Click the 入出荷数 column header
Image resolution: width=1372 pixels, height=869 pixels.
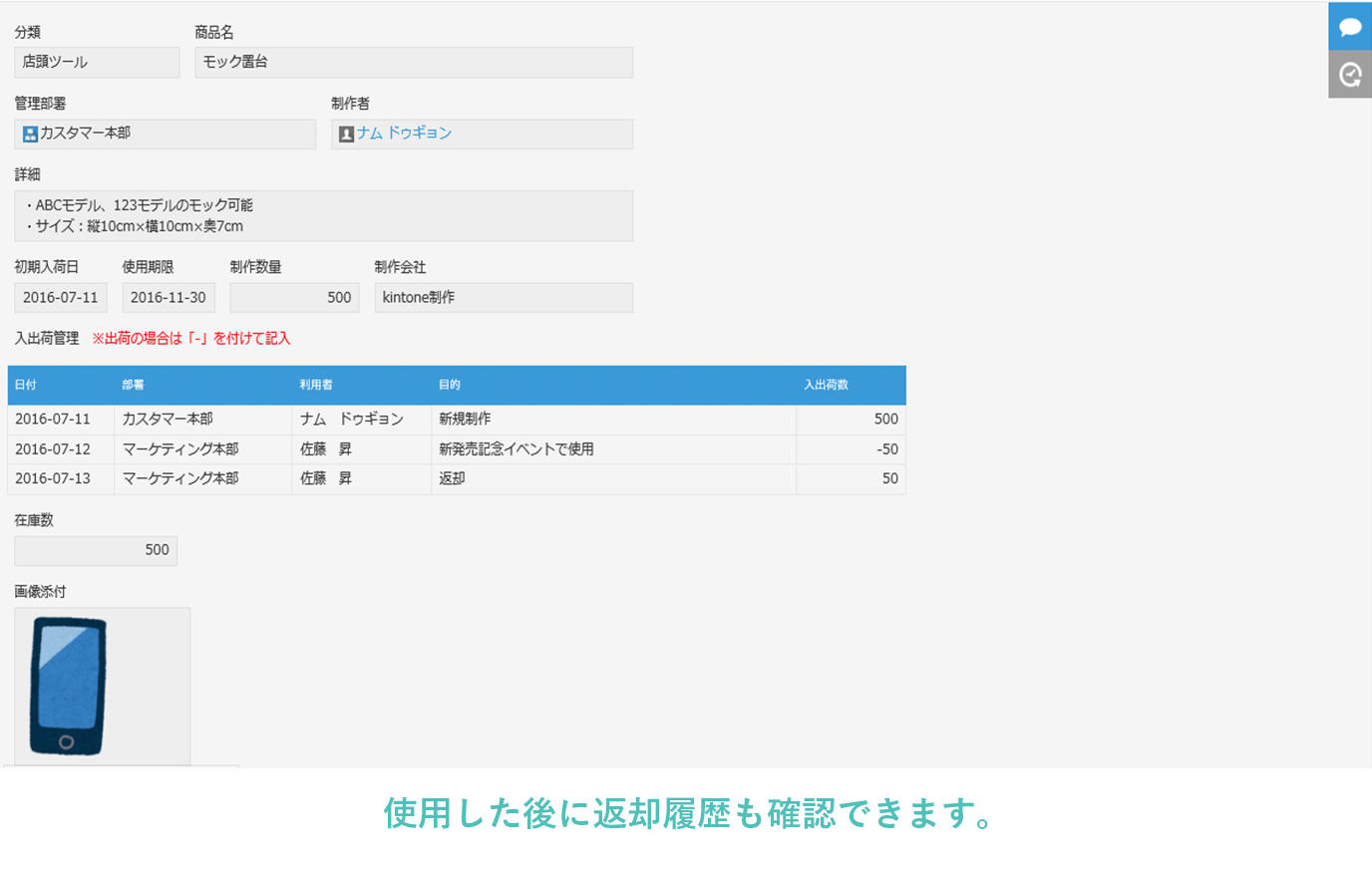coord(826,385)
